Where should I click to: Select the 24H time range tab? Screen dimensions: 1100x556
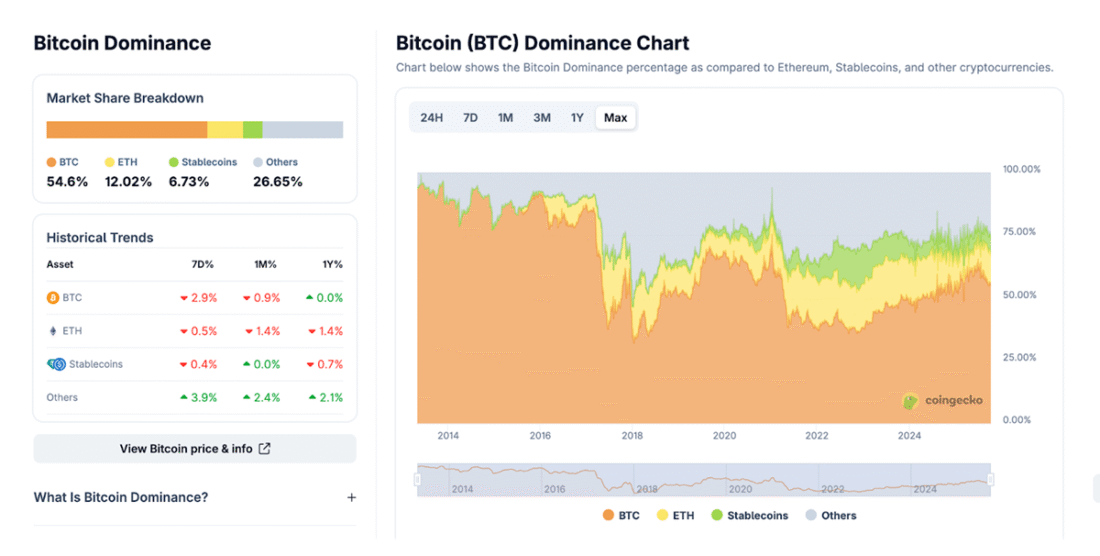431,118
